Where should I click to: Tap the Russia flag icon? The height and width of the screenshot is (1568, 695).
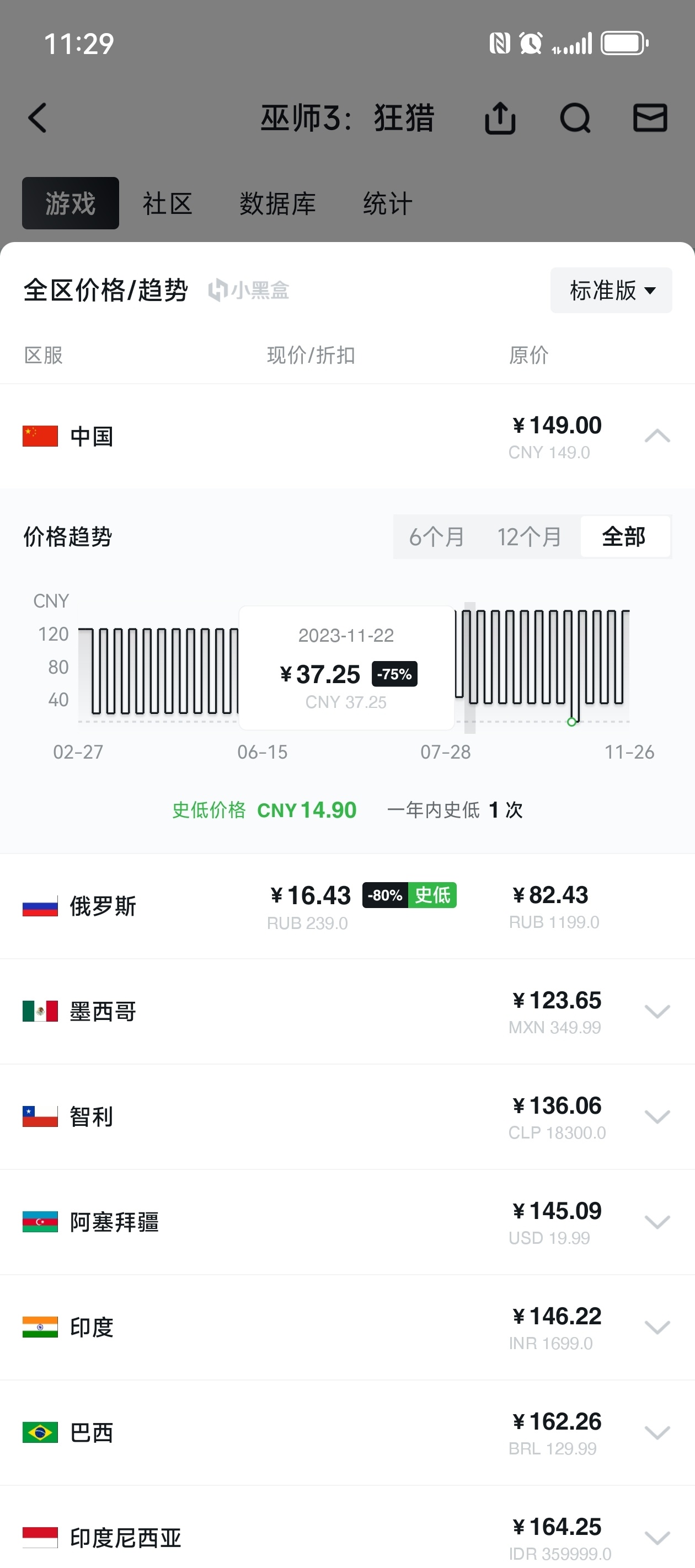(40, 906)
